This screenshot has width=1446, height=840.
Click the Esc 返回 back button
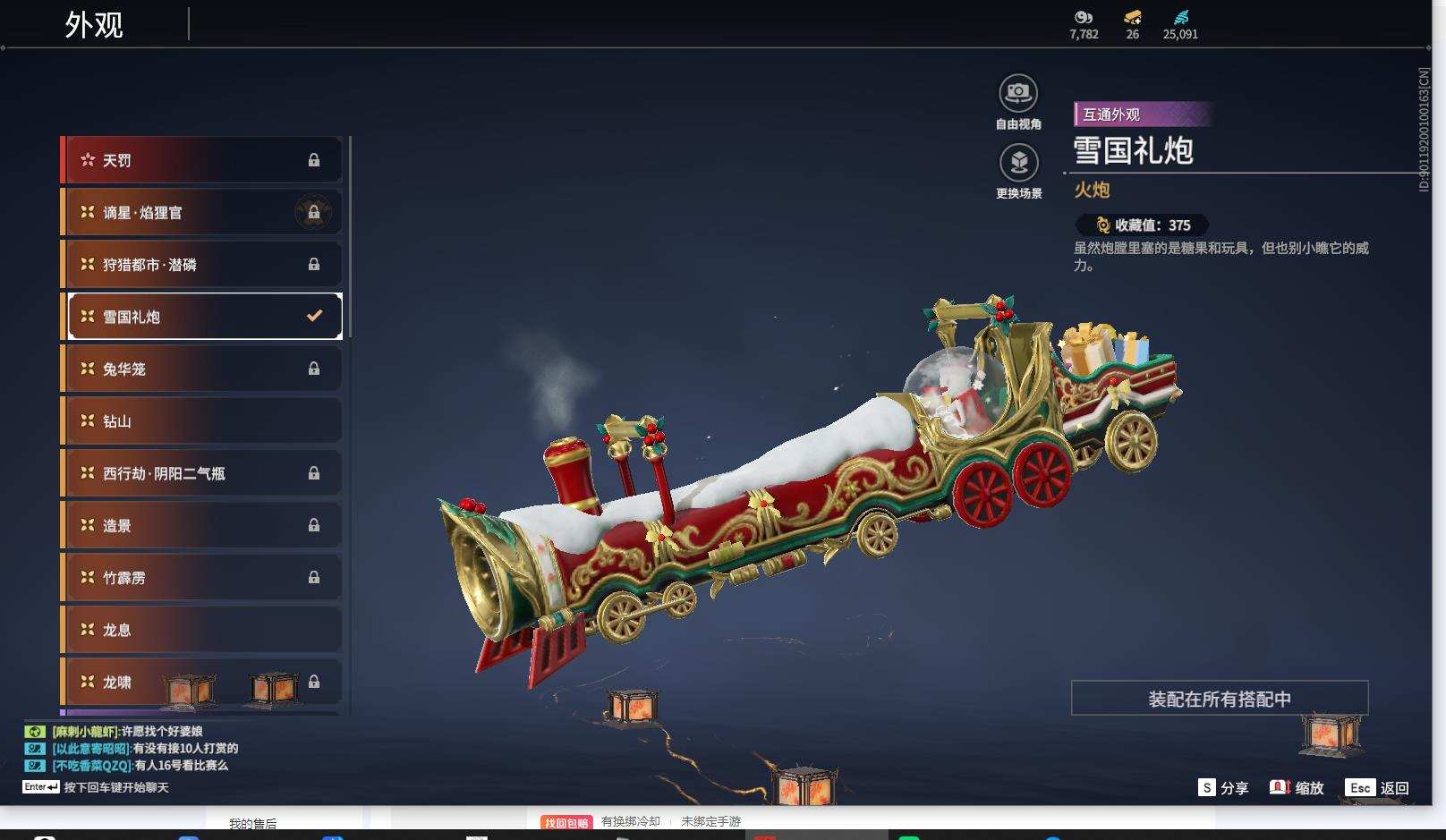(1378, 787)
